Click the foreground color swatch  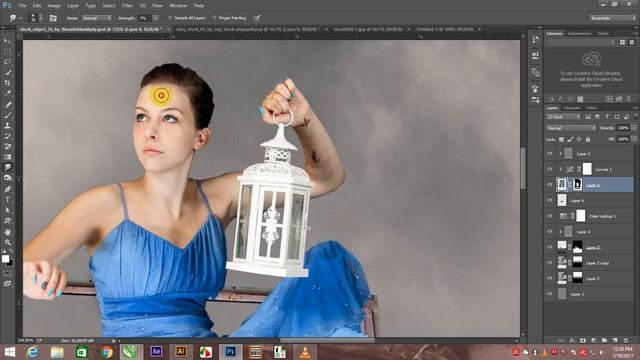[5, 258]
